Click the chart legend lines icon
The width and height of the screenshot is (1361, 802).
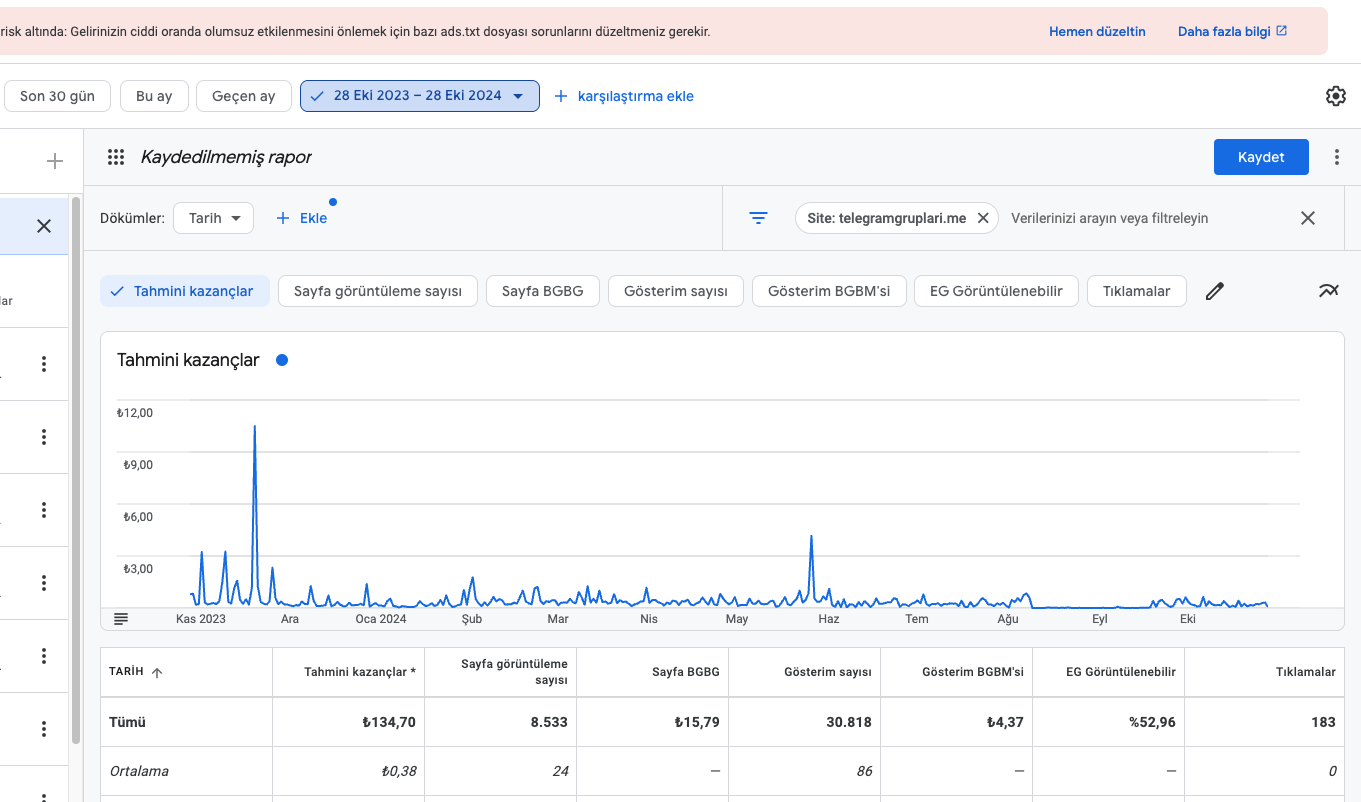click(x=121, y=619)
